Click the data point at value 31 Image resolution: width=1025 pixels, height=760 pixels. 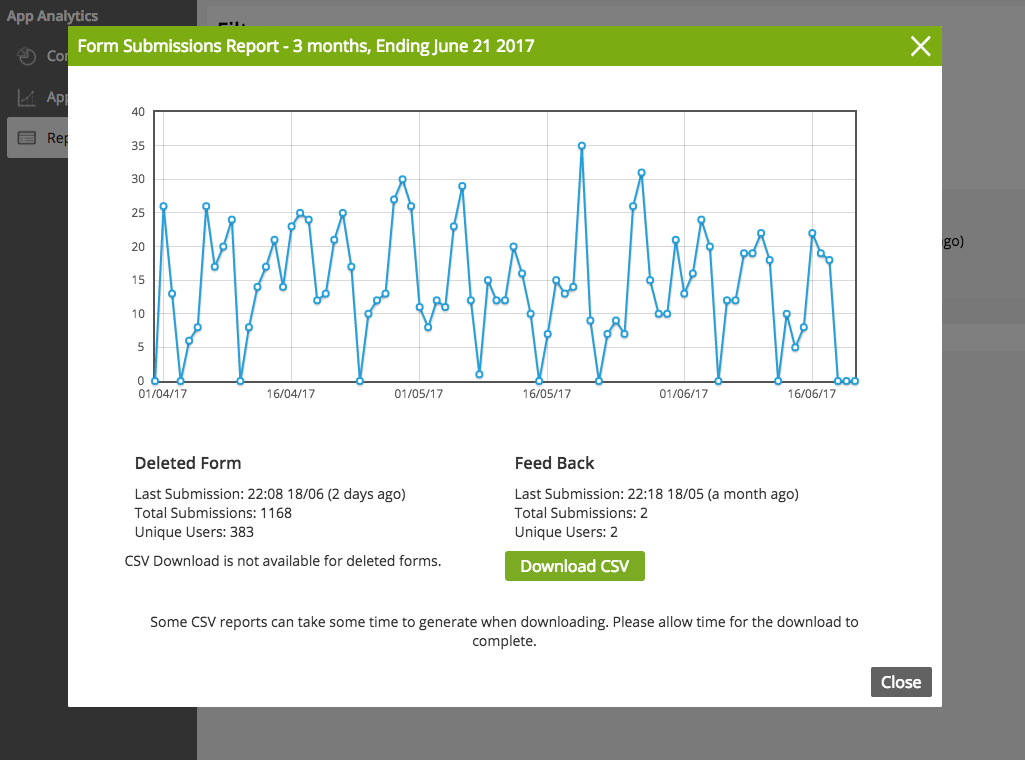pos(641,173)
